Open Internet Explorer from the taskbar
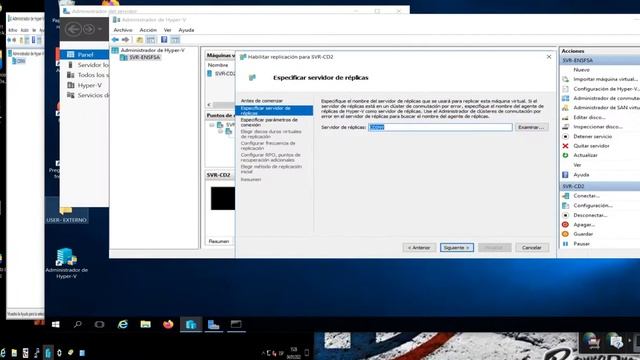The width and height of the screenshot is (640, 360). [122, 324]
